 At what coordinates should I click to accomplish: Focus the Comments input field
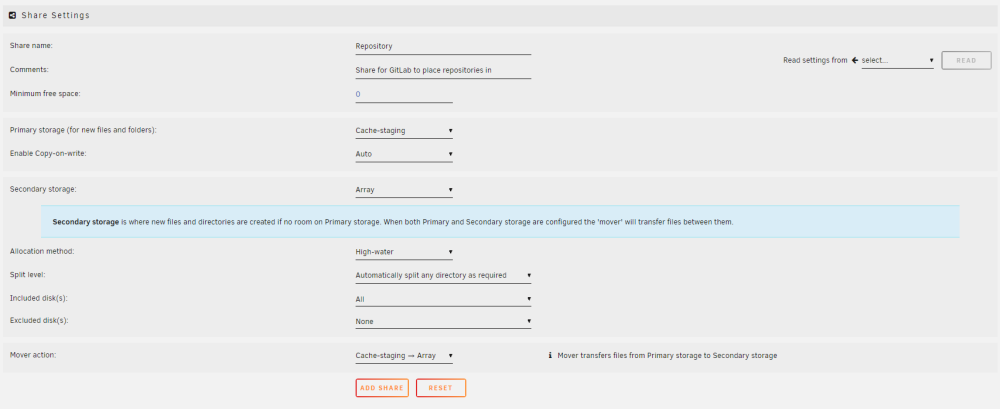click(x=443, y=70)
